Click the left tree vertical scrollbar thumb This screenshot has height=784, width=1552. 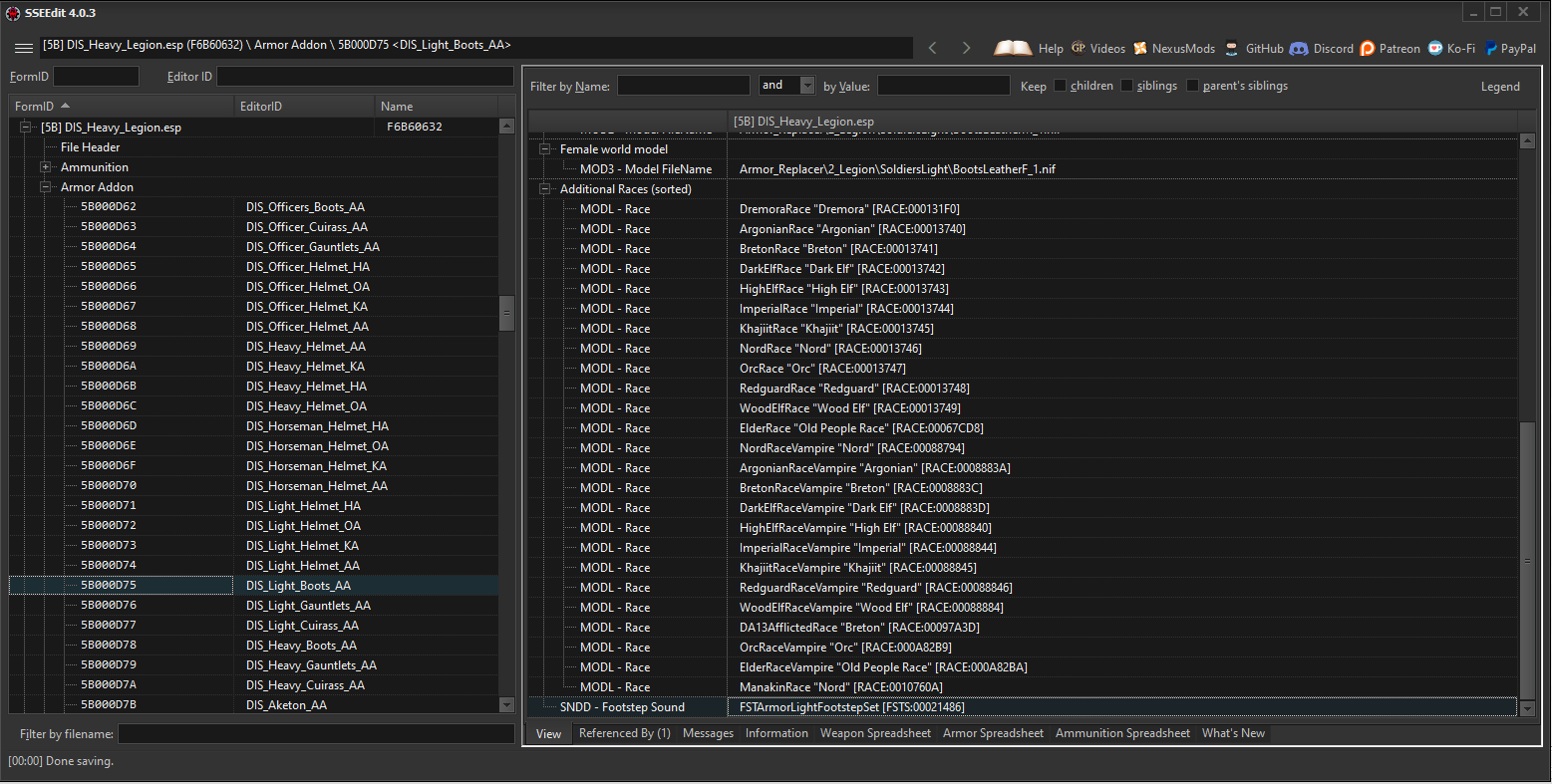506,313
